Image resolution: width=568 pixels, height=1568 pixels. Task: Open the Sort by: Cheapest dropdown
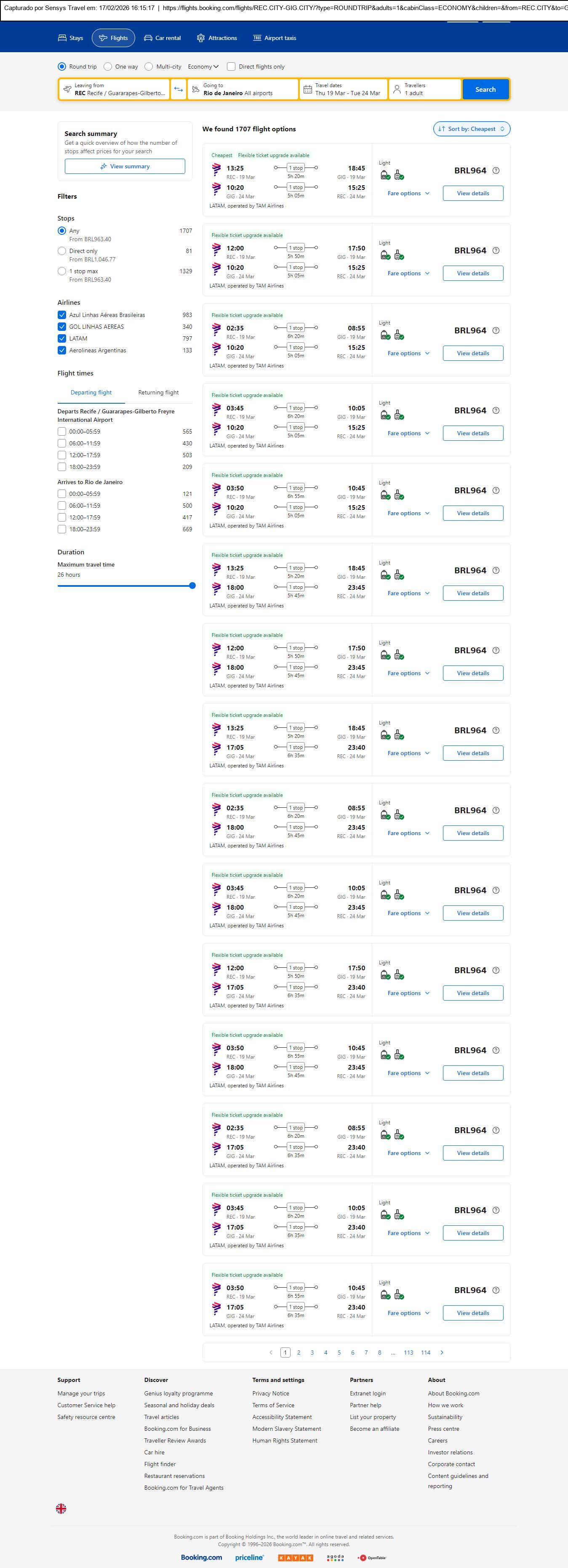point(471,129)
